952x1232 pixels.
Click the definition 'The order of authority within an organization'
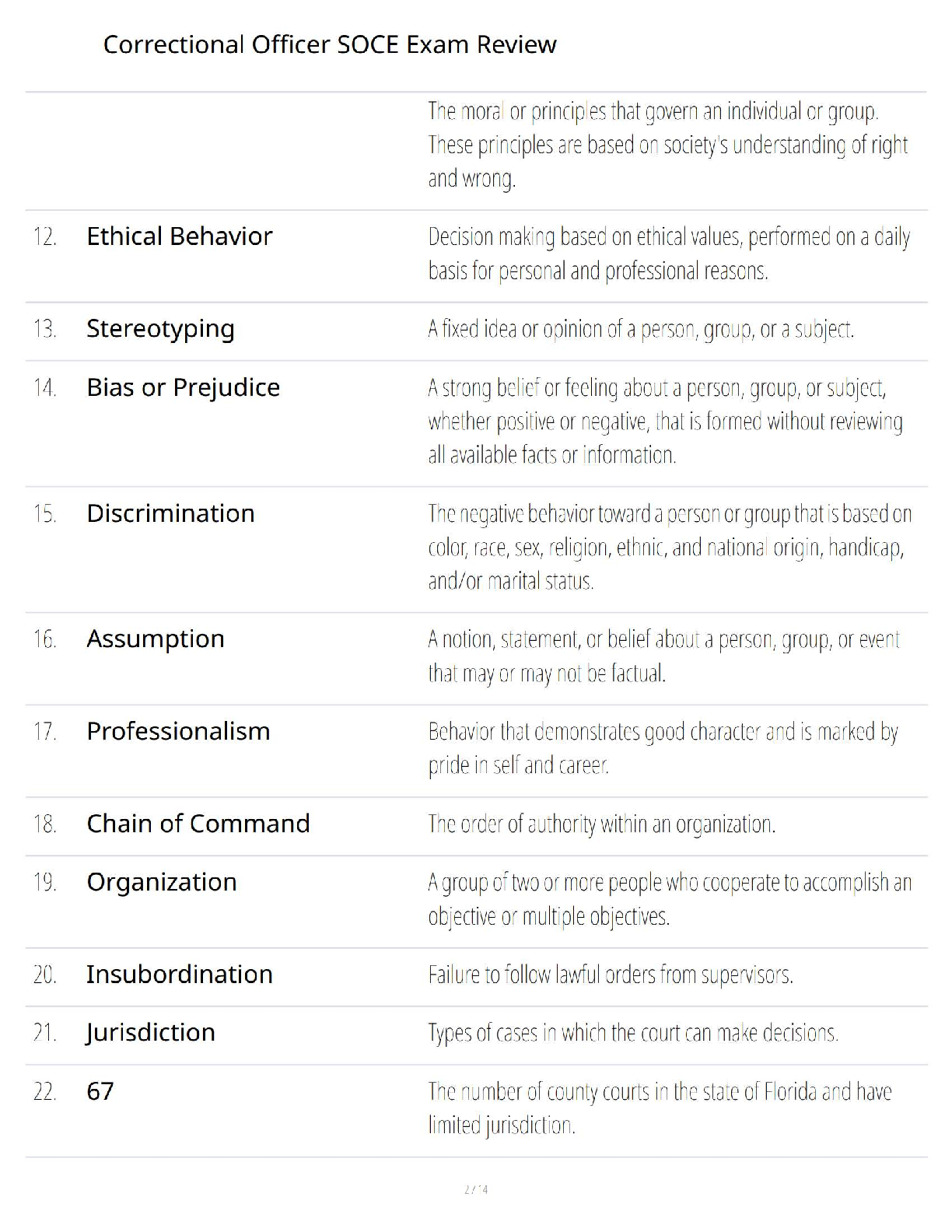(601, 824)
